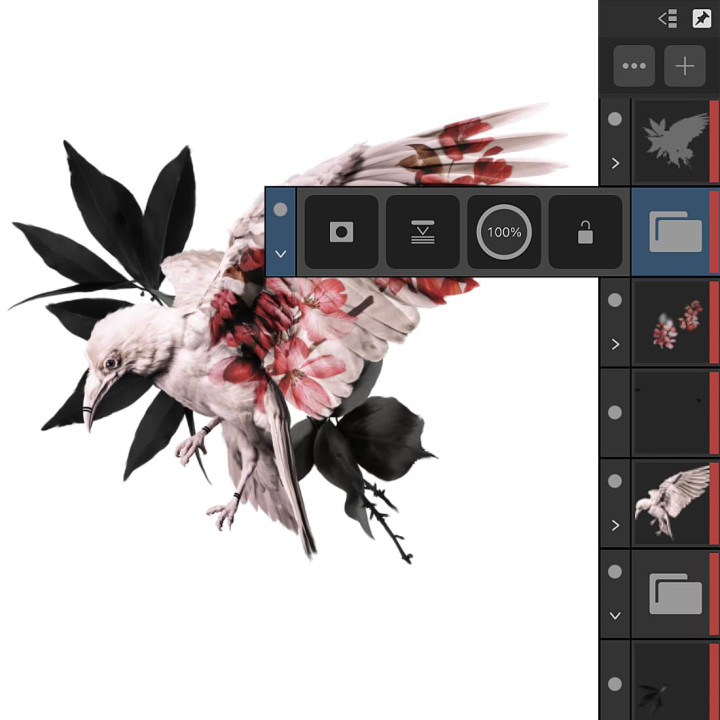Hide the red flowers layer

pos(615,300)
